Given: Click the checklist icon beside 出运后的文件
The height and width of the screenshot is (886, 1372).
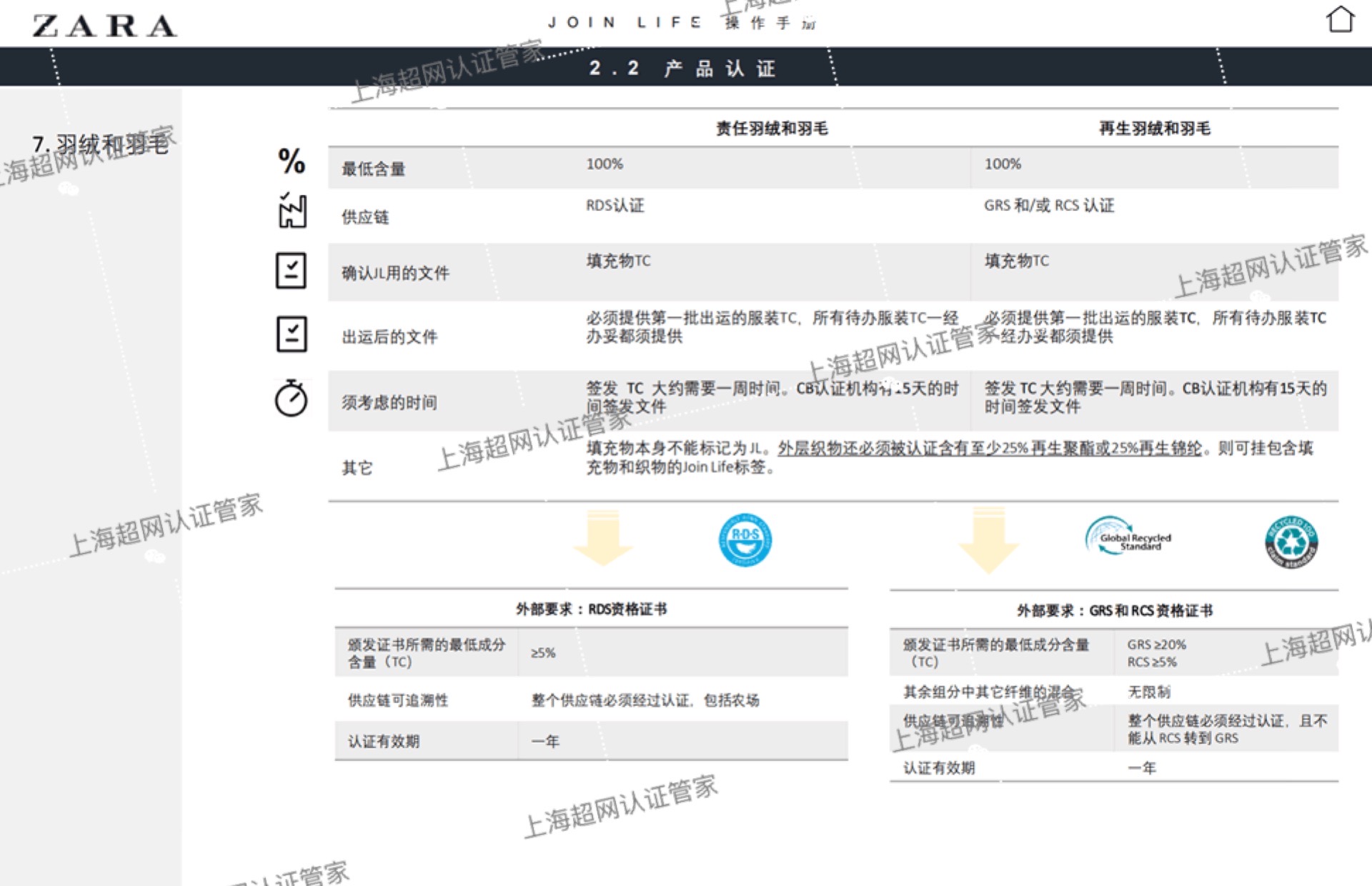Looking at the screenshot, I should coord(292,334).
